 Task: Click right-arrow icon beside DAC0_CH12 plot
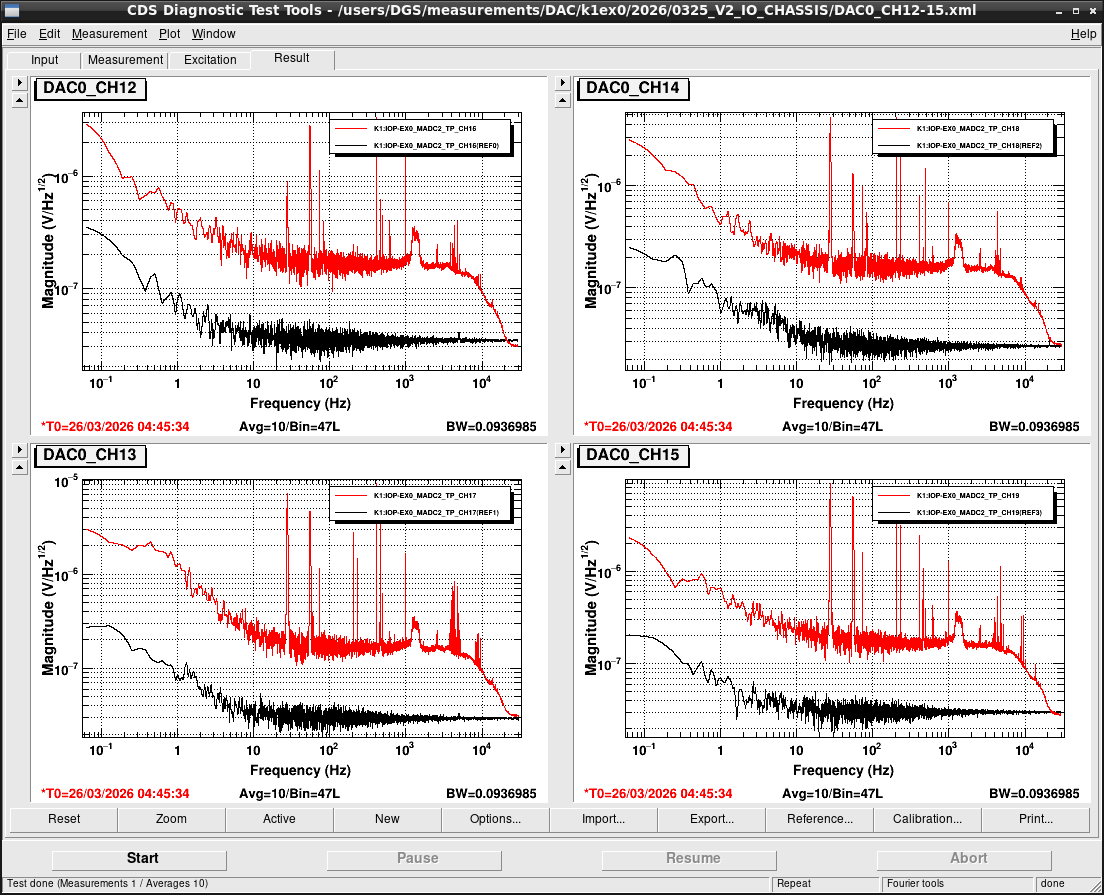pos(20,83)
